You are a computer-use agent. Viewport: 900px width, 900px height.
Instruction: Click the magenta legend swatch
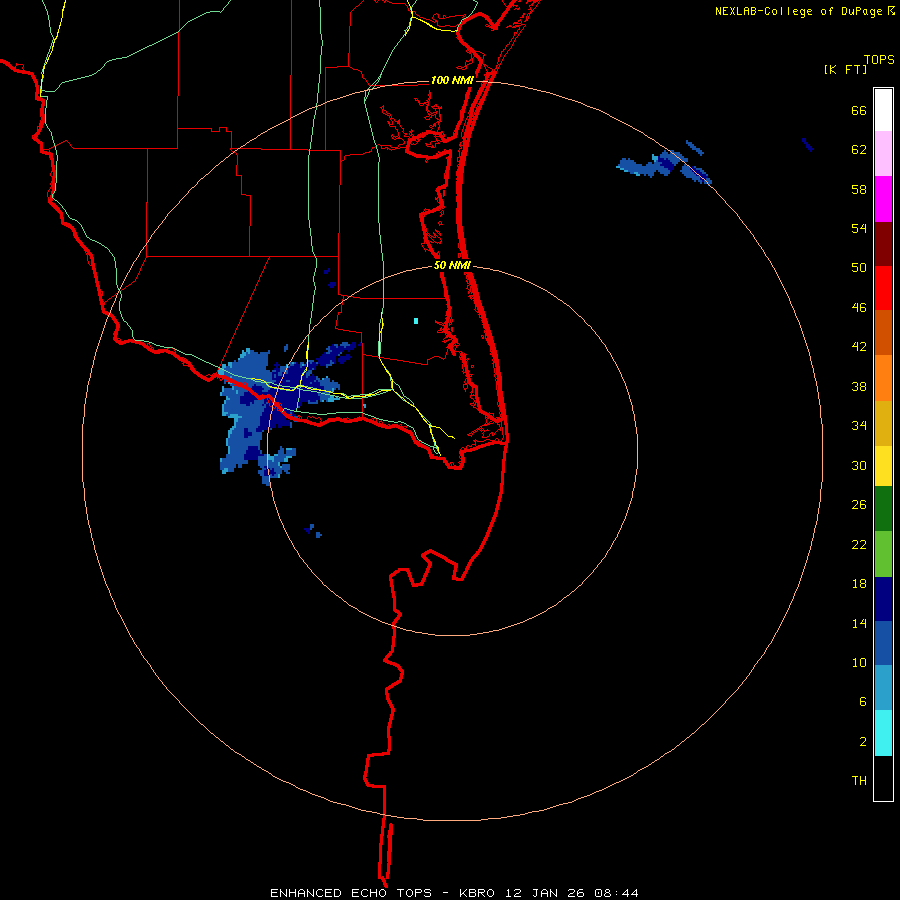click(883, 199)
